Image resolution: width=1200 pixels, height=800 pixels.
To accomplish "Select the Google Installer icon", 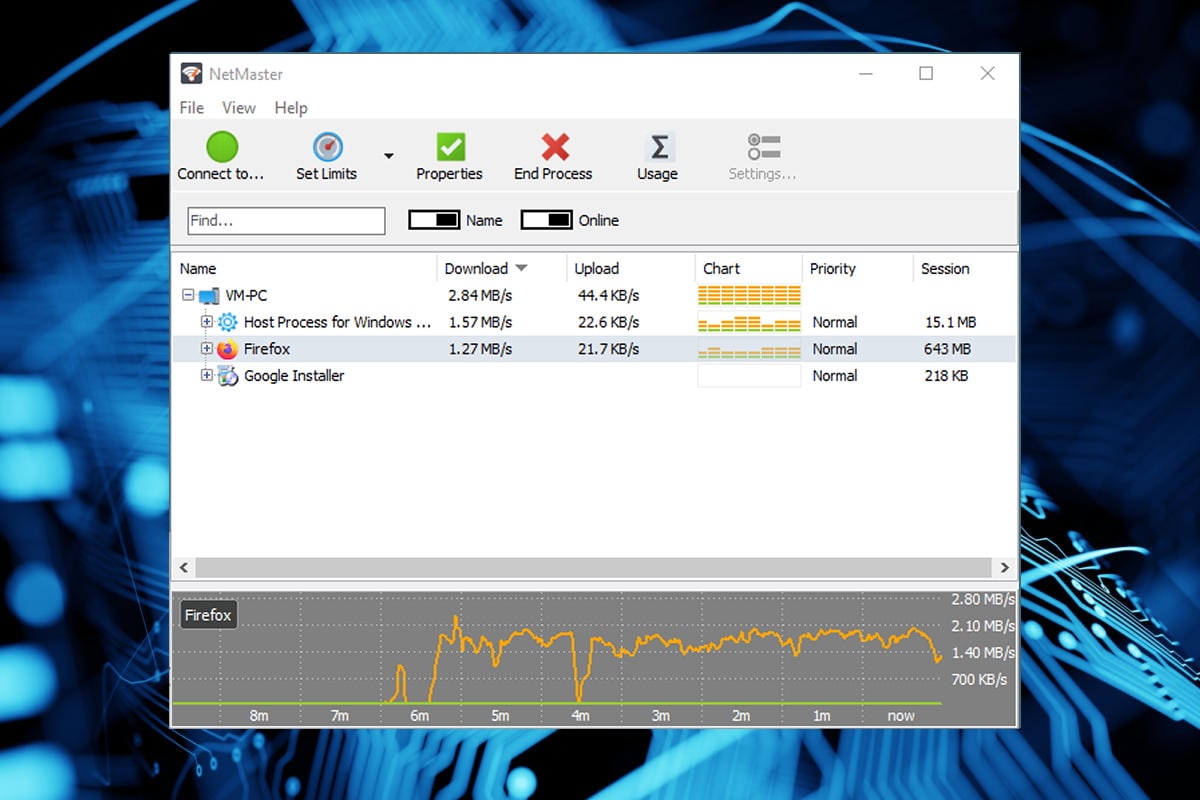I will point(227,376).
